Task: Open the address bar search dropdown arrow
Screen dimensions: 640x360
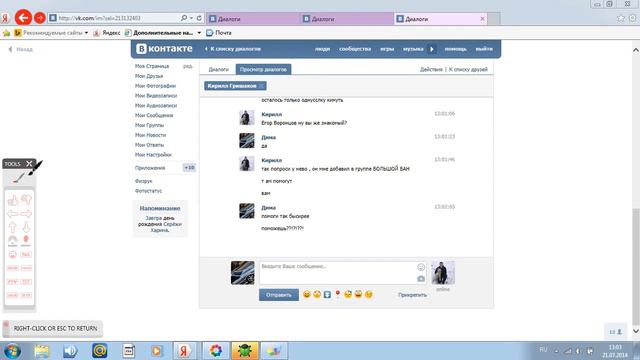Action: pyautogui.click(x=191, y=18)
